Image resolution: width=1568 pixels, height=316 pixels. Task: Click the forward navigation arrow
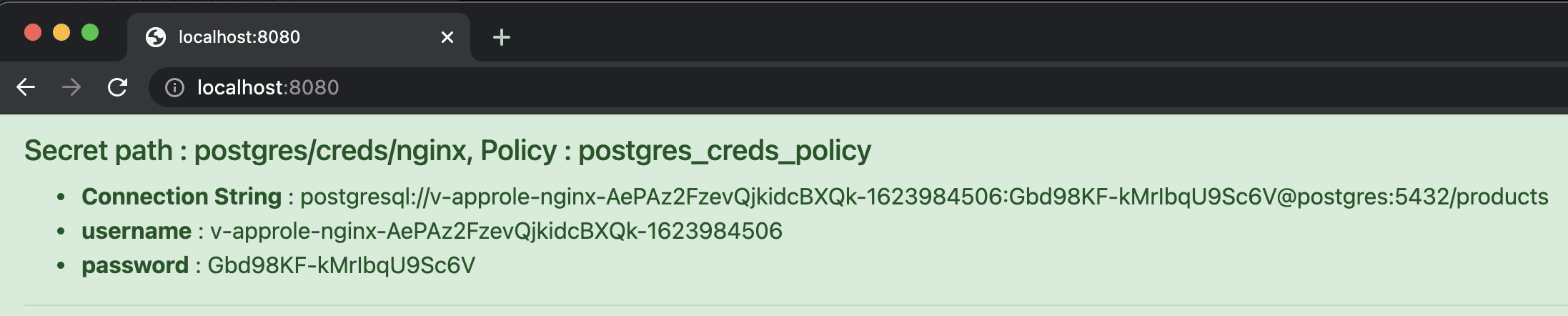point(71,87)
